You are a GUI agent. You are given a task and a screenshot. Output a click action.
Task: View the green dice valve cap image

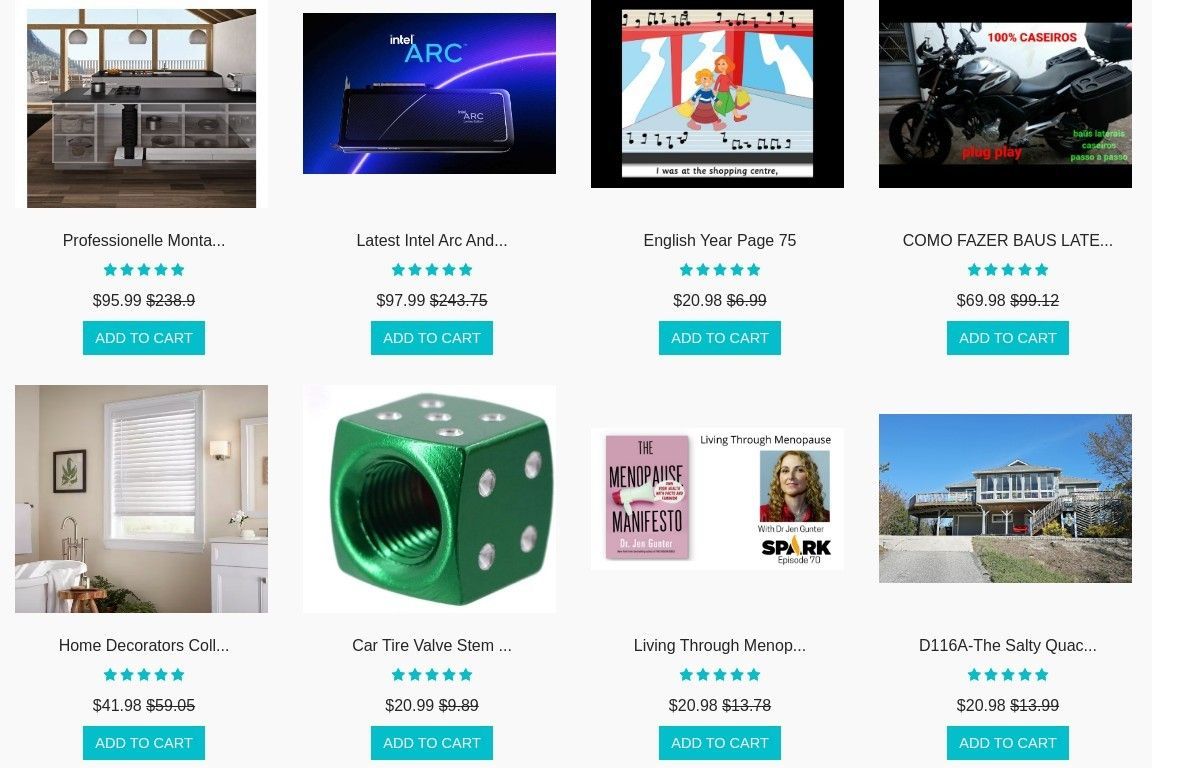pos(429,499)
